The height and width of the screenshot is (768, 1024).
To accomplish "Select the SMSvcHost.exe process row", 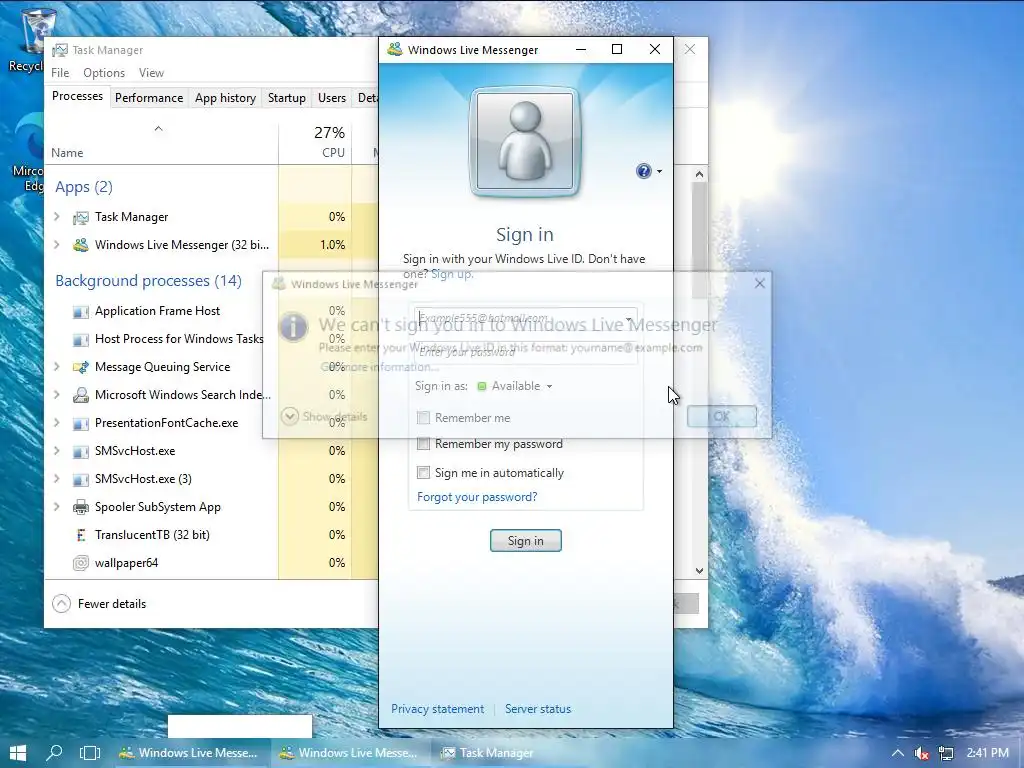I will (211, 451).
